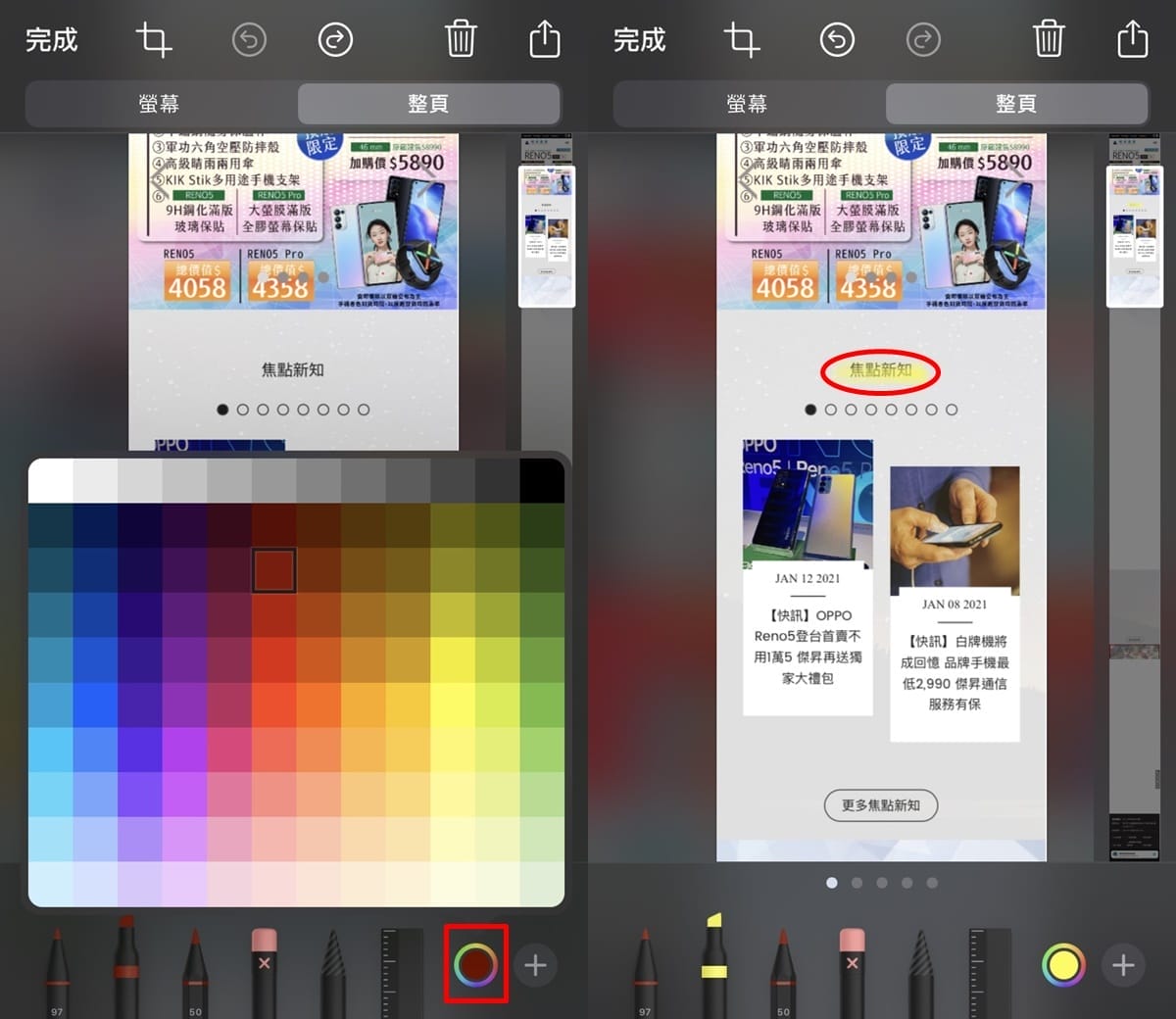This screenshot has width=1176, height=1019.
Task: Select the selected dark red swatch
Action: 273,570
